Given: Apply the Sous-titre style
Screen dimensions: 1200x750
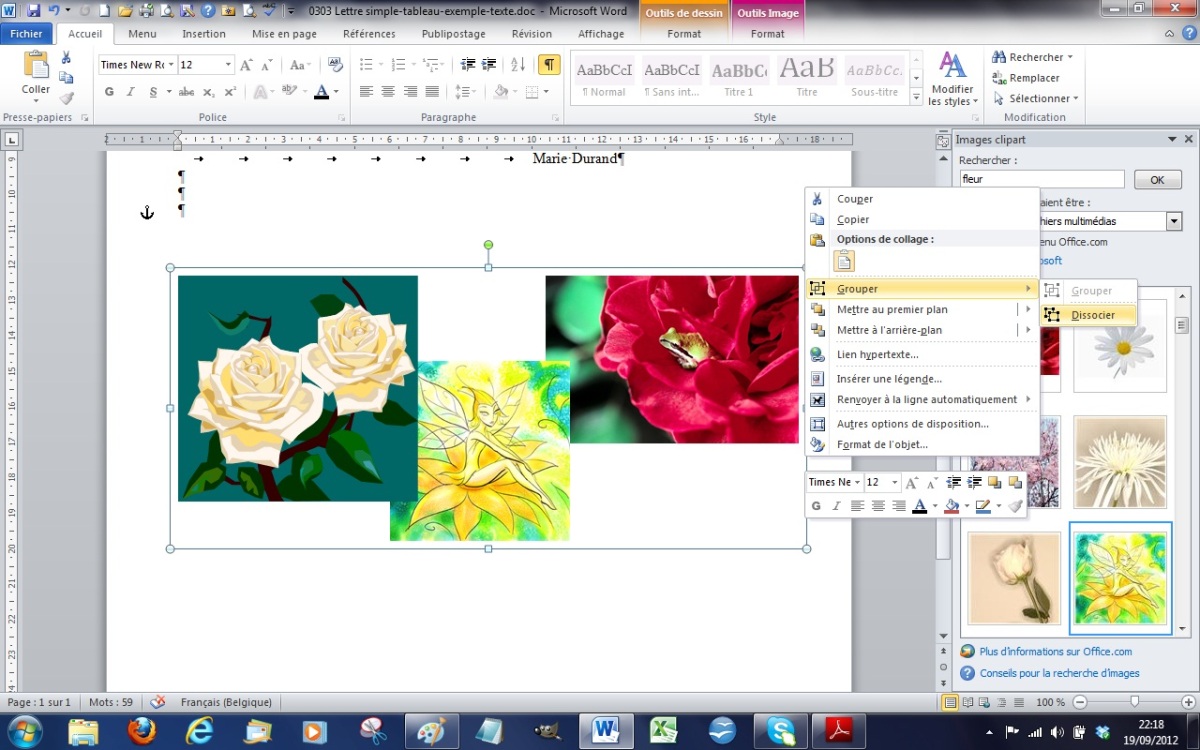Looking at the screenshot, I should point(875,79).
